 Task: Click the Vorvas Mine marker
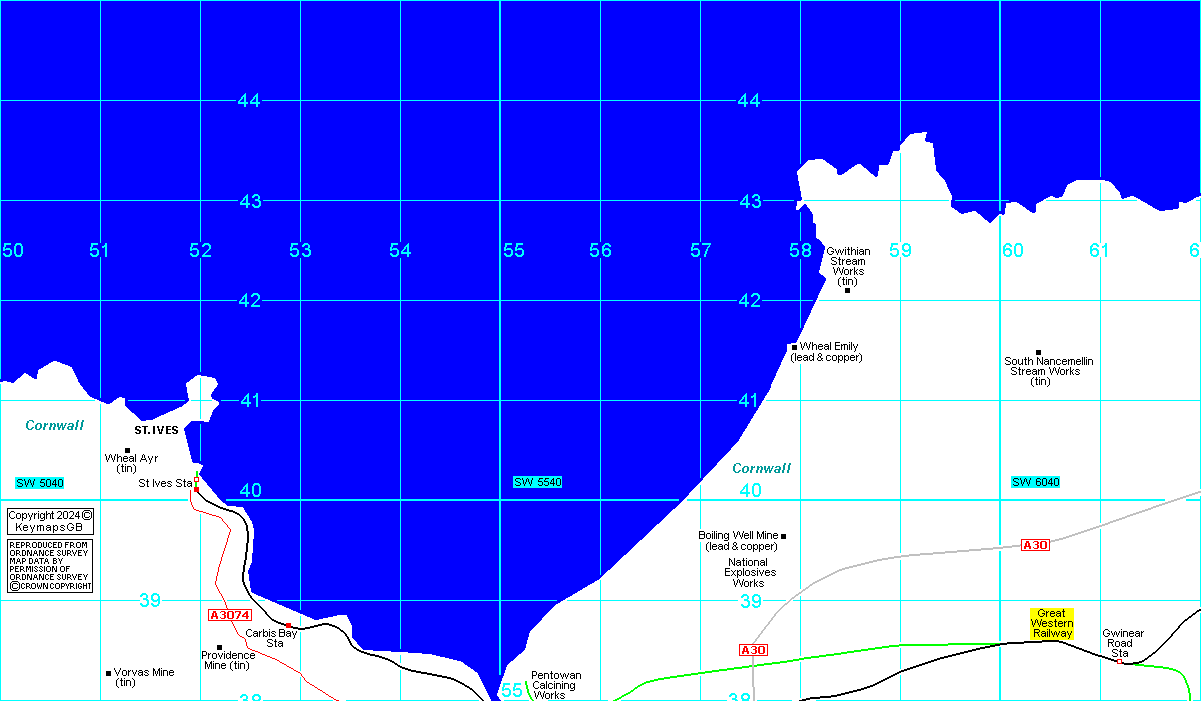(108, 673)
